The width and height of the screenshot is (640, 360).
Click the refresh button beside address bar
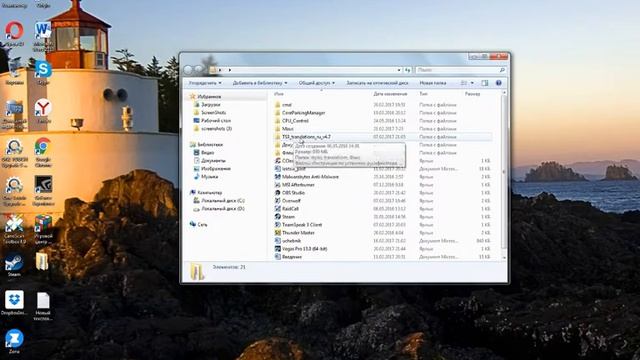pyautogui.click(x=407, y=70)
